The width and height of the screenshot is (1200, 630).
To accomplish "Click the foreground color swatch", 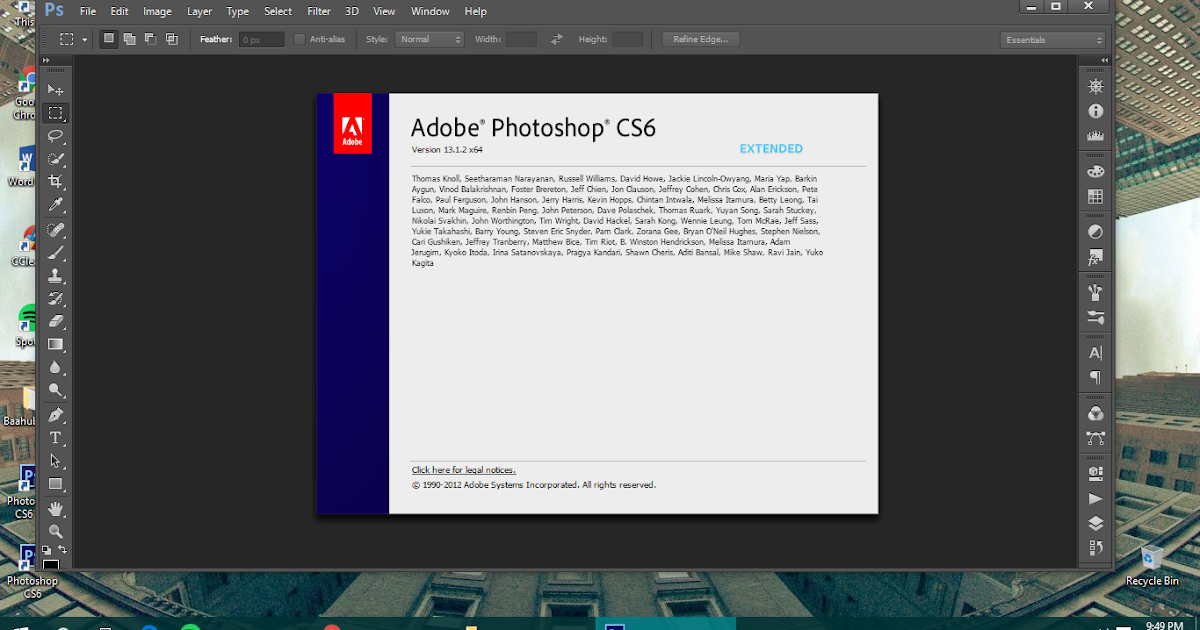I will click(49, 563).
